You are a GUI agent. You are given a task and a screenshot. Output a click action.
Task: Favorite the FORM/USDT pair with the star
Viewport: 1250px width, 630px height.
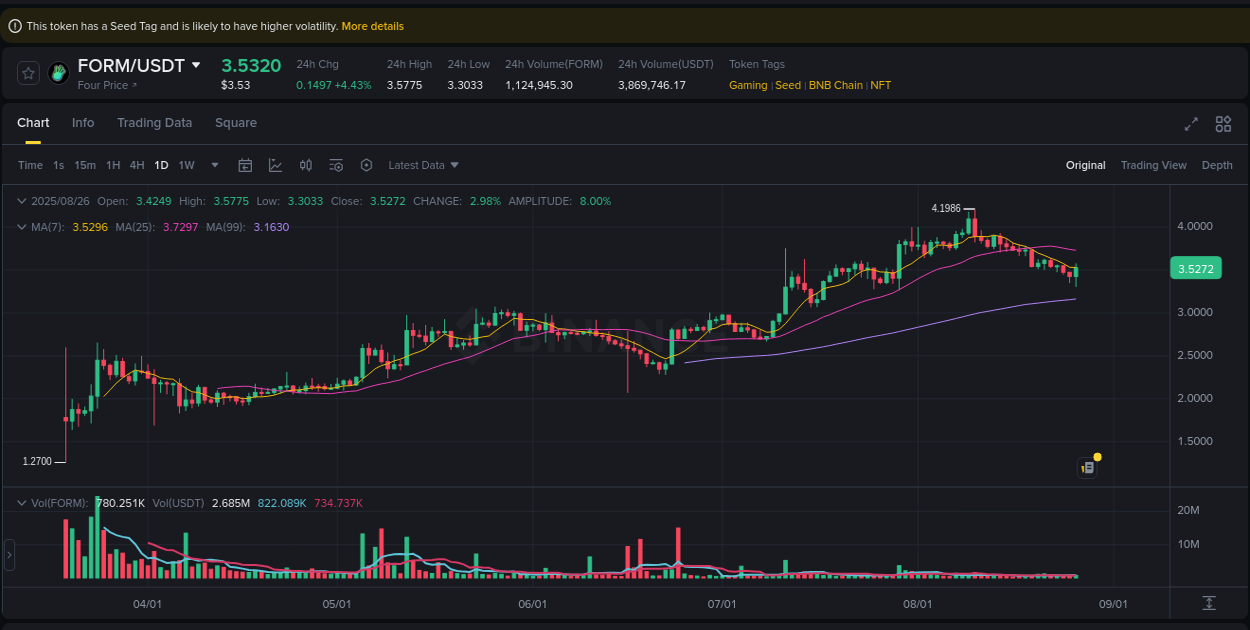click(28, 73)
